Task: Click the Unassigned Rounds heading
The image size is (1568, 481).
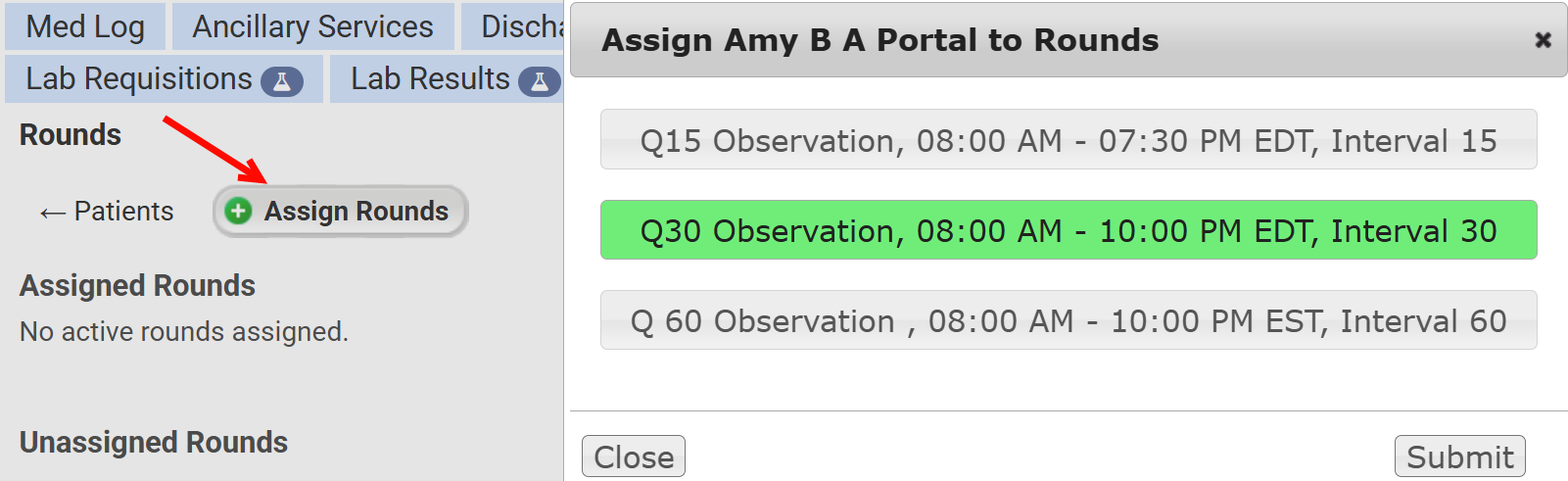Action: [154, 443]
